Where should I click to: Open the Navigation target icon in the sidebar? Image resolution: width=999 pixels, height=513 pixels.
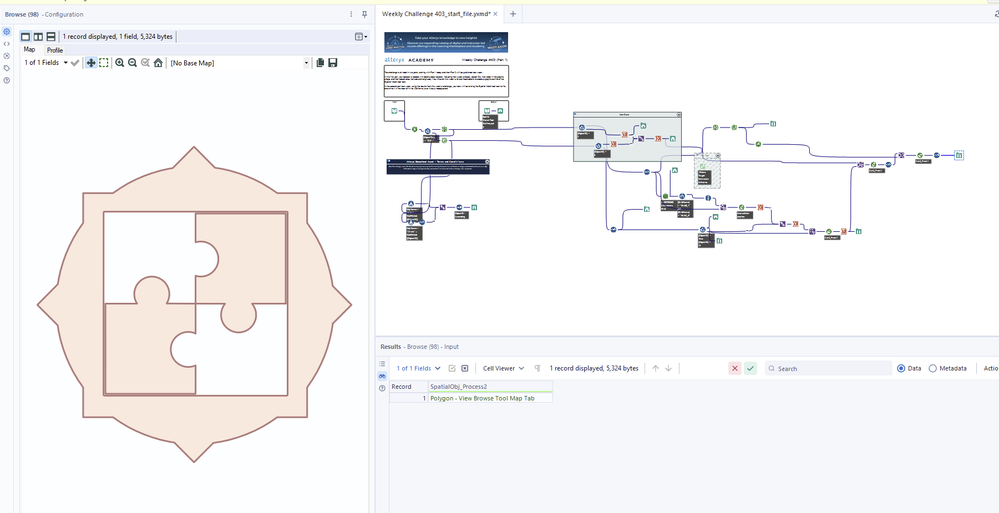6,55
